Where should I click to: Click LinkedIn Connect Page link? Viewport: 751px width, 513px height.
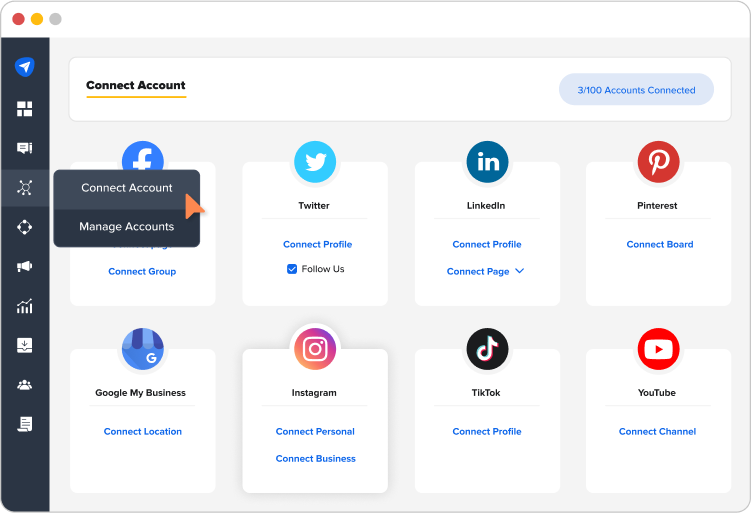coord(478,272)
